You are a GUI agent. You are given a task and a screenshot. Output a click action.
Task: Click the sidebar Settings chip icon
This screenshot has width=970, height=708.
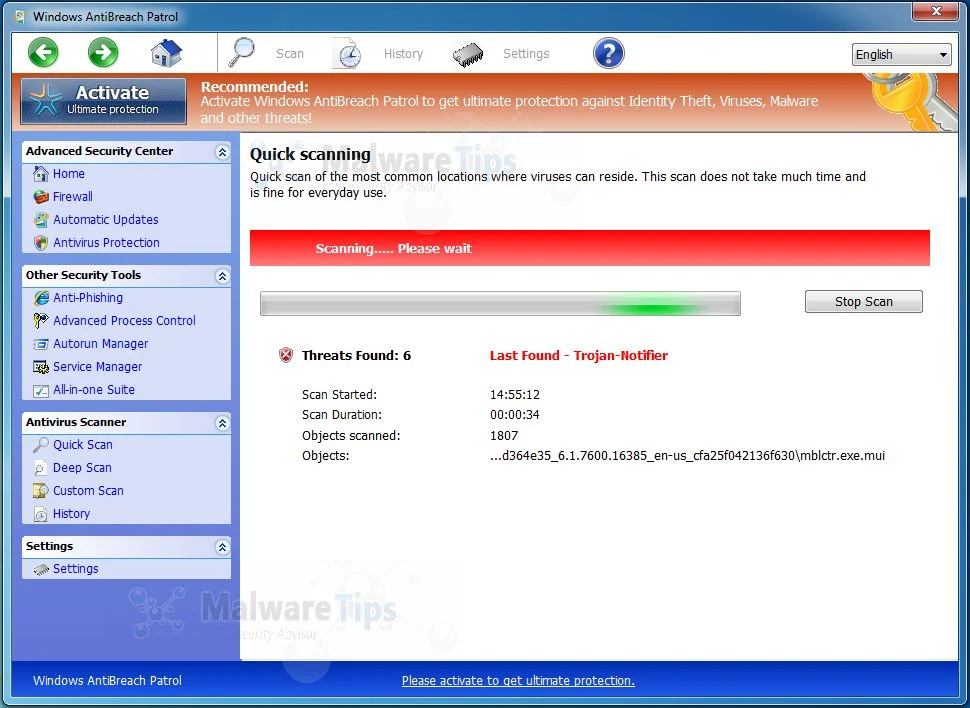(x=41, y=569)
